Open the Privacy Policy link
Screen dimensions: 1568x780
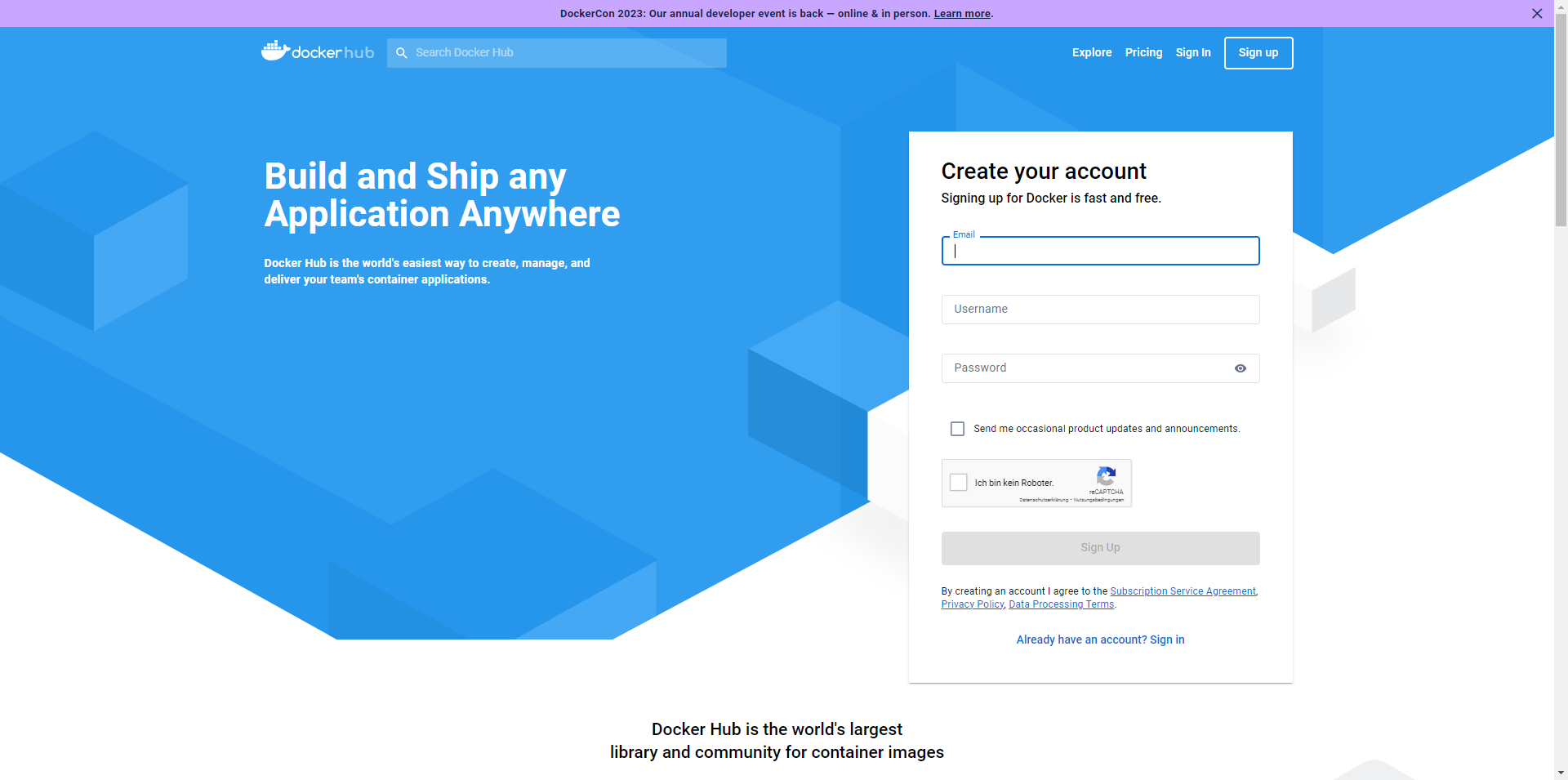pos(973,604)
